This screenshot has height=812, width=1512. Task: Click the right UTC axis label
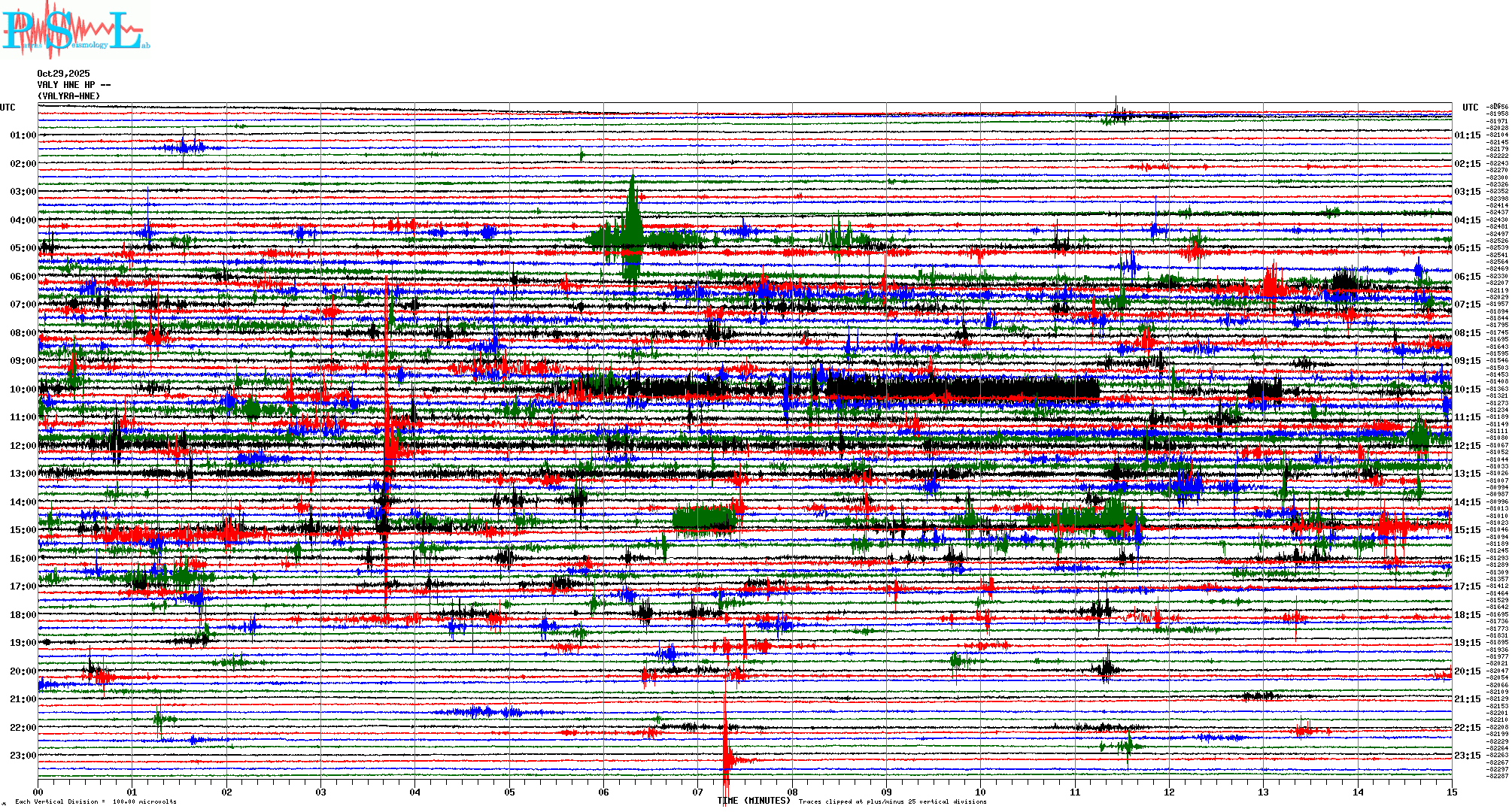tap(1470, 108)
